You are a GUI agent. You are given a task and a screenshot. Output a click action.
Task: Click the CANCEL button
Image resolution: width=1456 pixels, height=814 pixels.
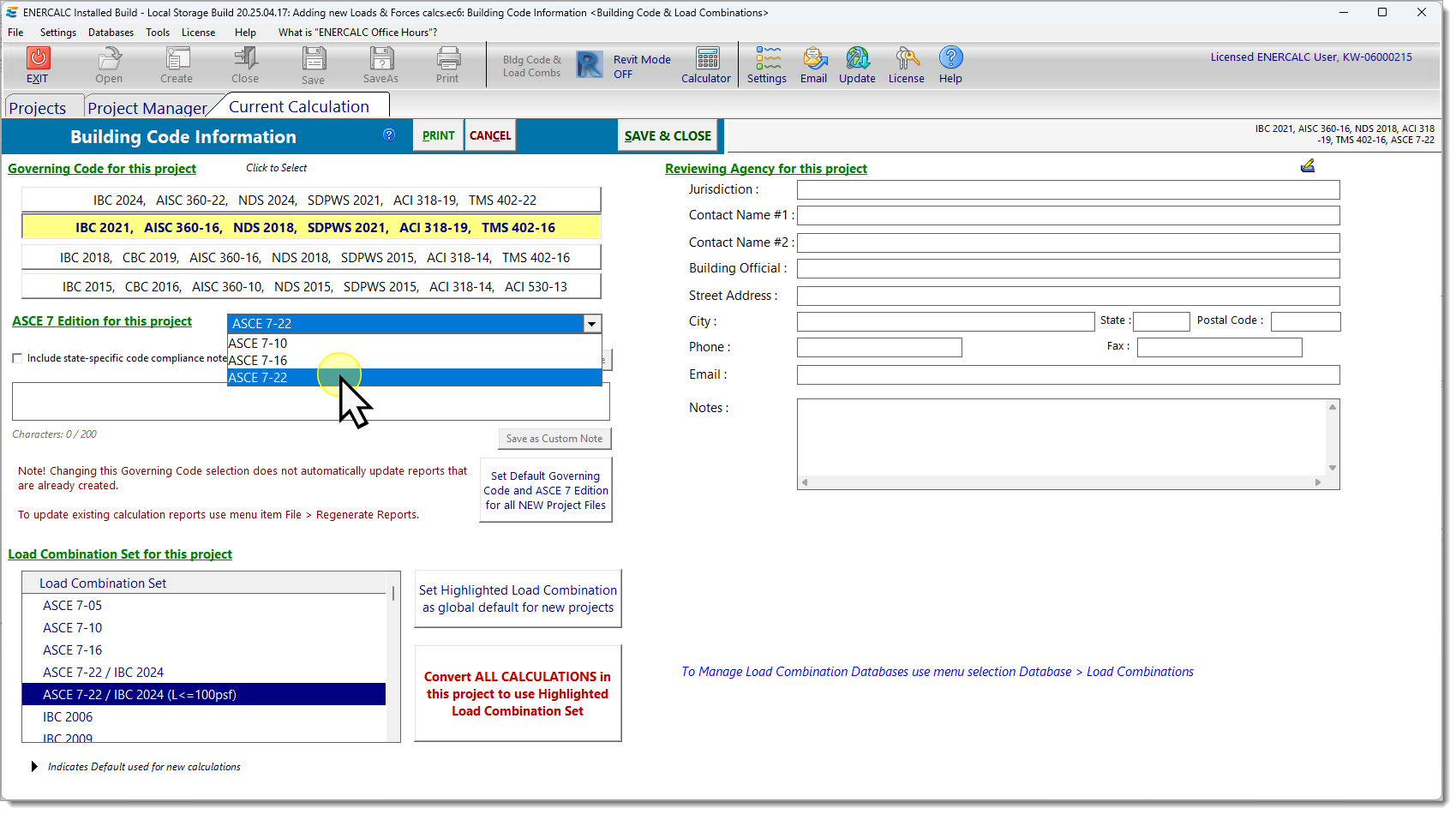pos(490,135)
